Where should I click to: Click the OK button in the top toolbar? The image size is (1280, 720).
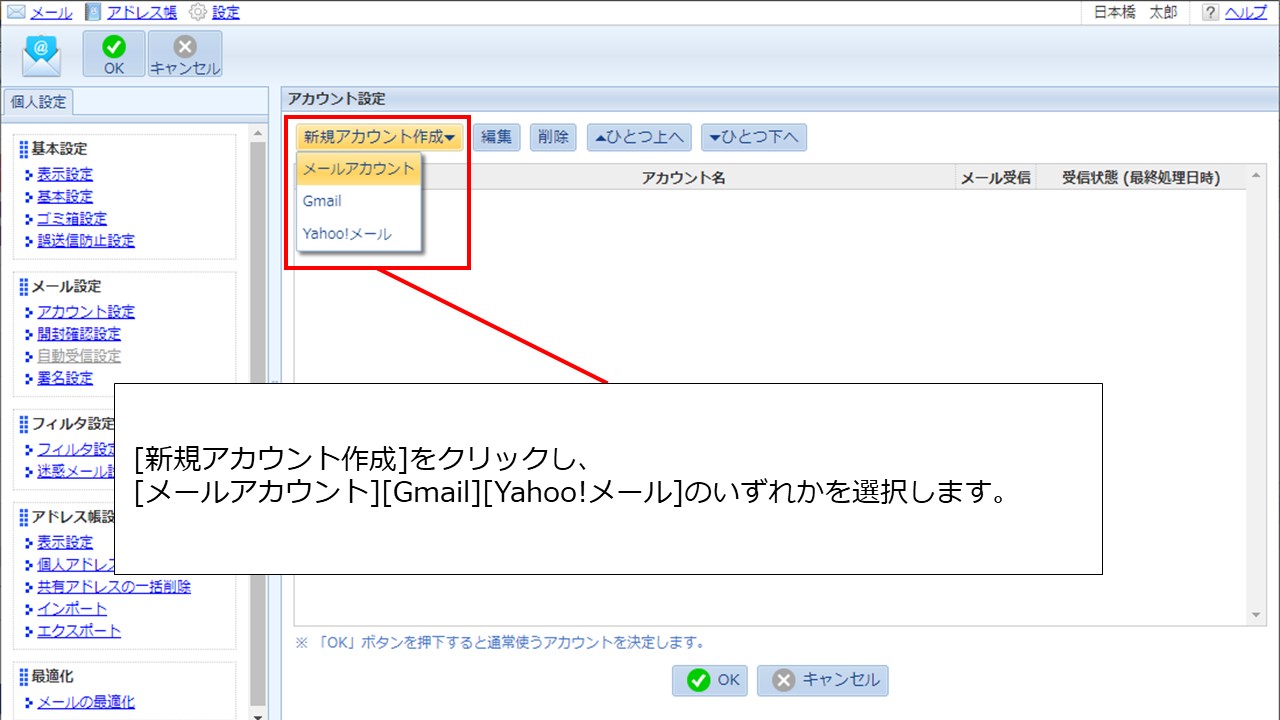[114, 54]
